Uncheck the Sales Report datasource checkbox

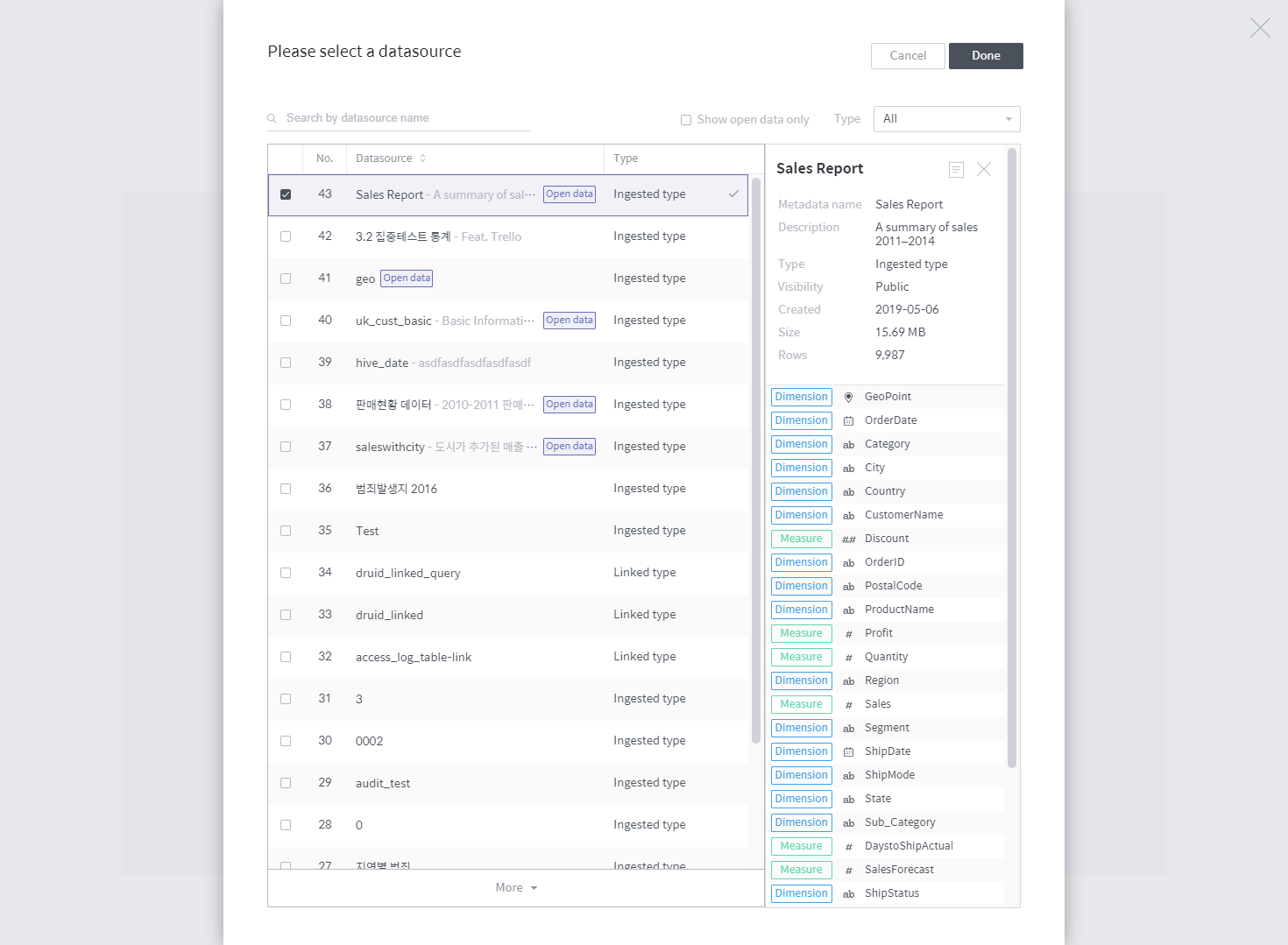pyautogui.click(x=286, y=194)
